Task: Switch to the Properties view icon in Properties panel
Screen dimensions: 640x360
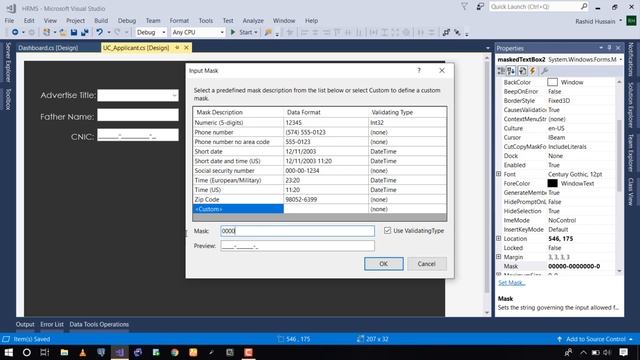Action: [522, 71]
